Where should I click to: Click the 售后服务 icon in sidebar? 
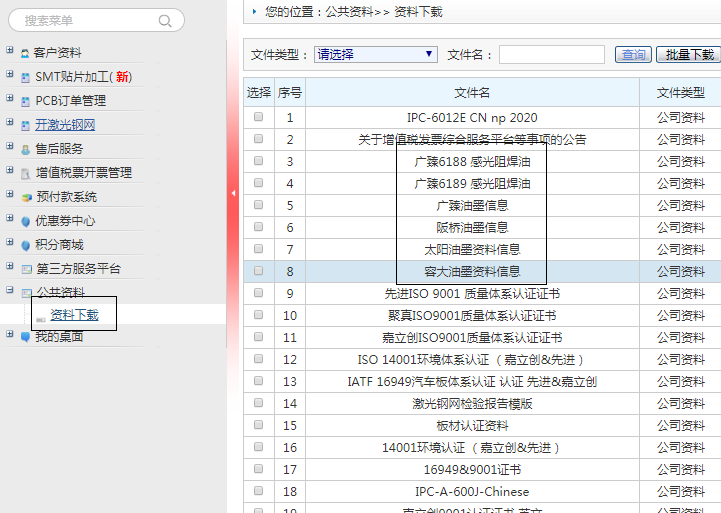pos(25,149)
